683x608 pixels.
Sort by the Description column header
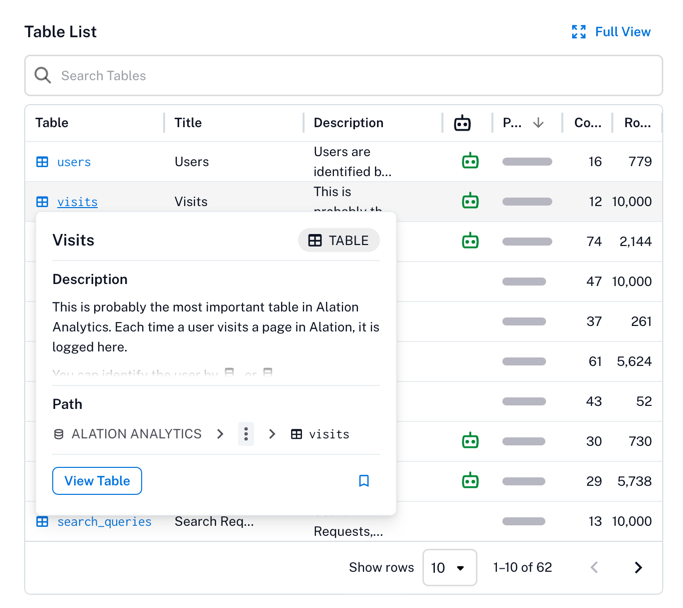click(x=348, y=123)
